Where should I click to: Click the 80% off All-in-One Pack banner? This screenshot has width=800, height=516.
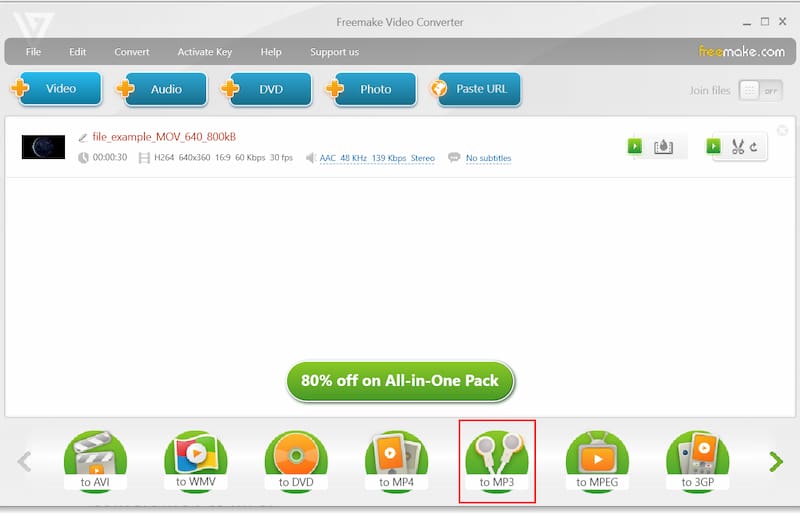pos(400,381)
